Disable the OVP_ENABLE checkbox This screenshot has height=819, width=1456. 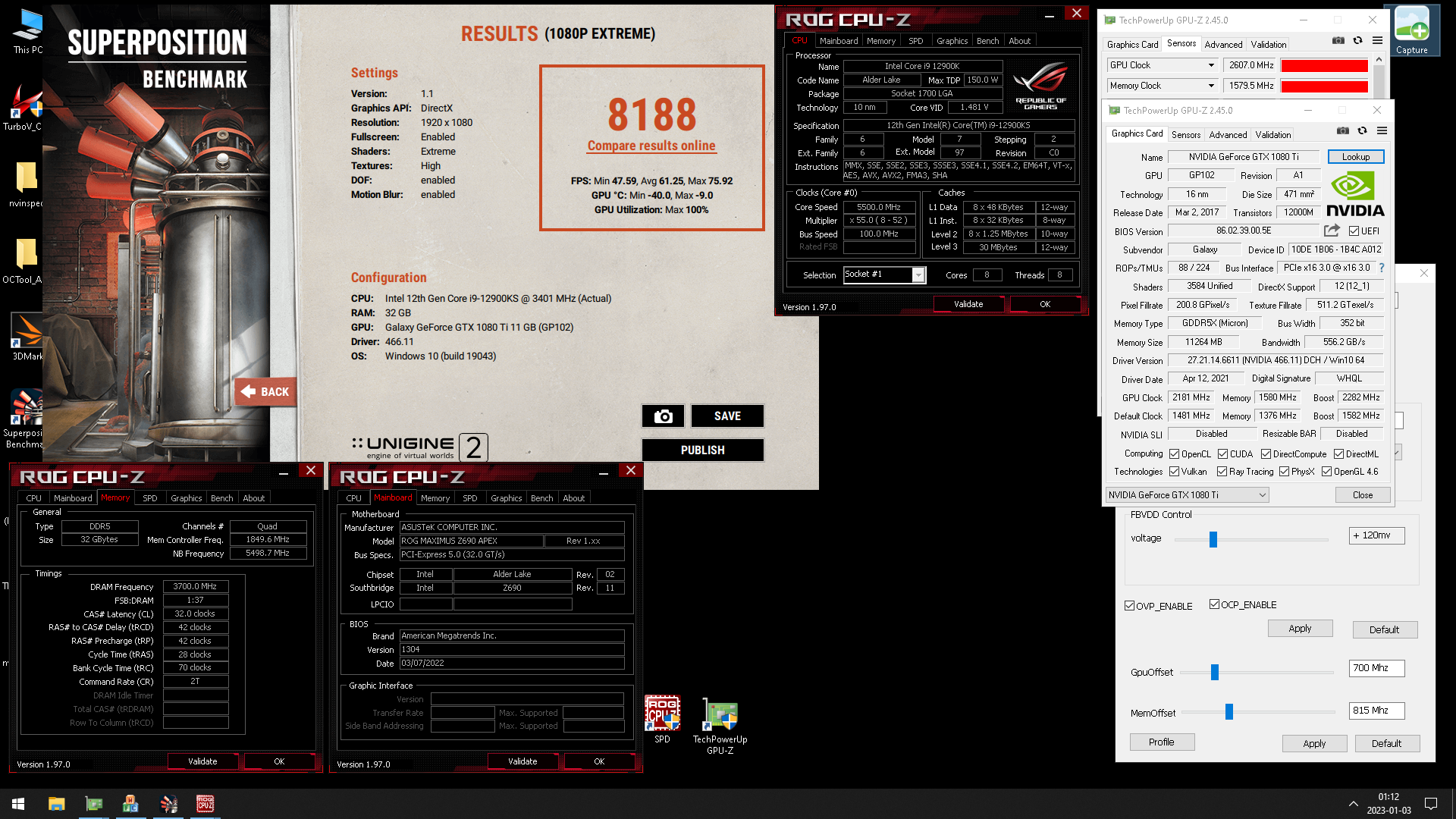1130,606
